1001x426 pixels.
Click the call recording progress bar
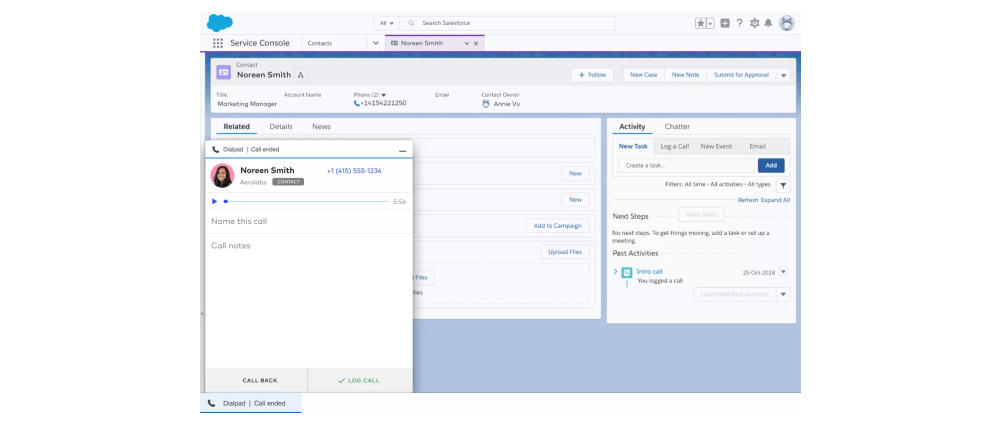click(x=306, y=201)
